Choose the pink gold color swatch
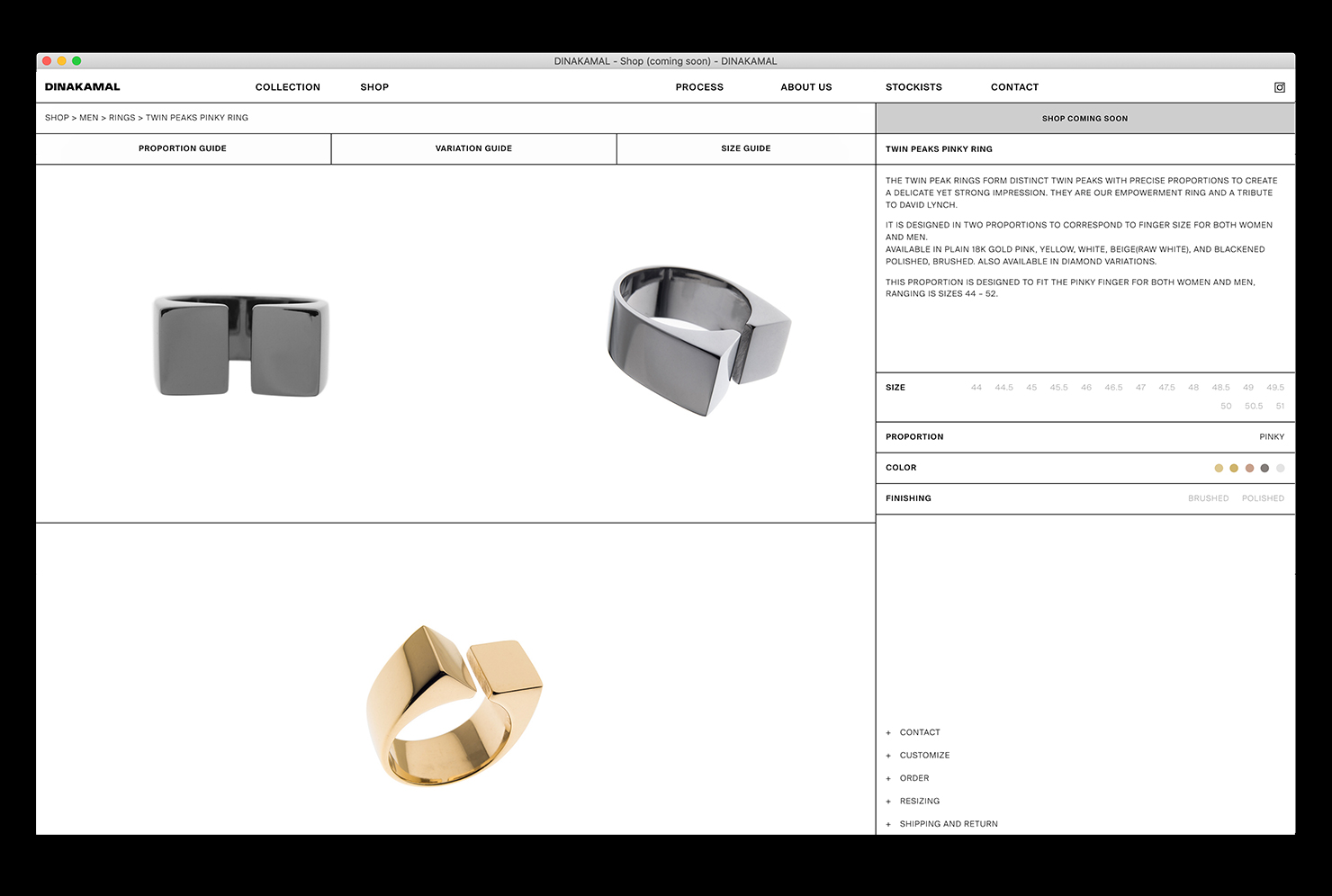 click(1249, 468)
